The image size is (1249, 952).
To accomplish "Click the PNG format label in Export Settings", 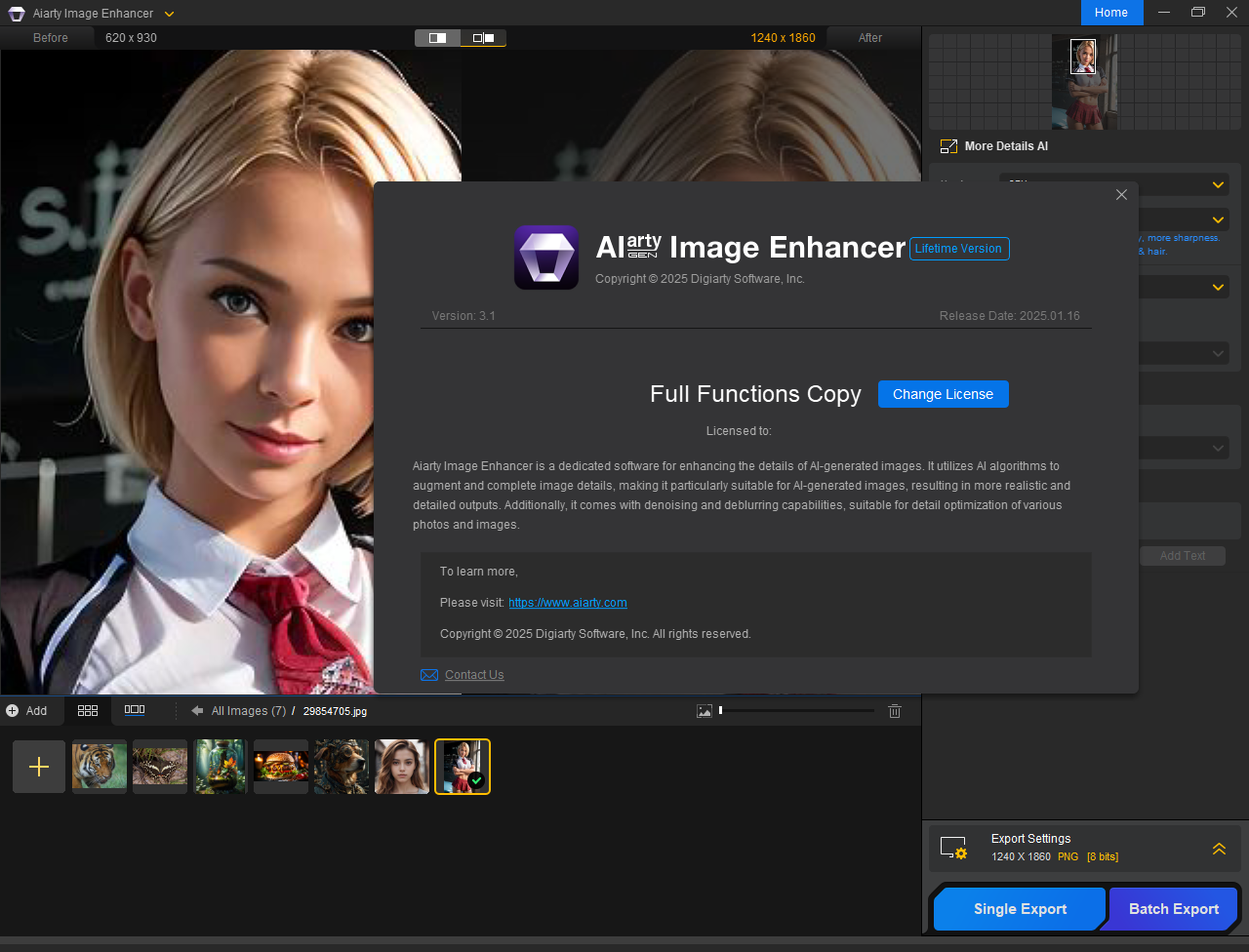I will (1068, 856).
